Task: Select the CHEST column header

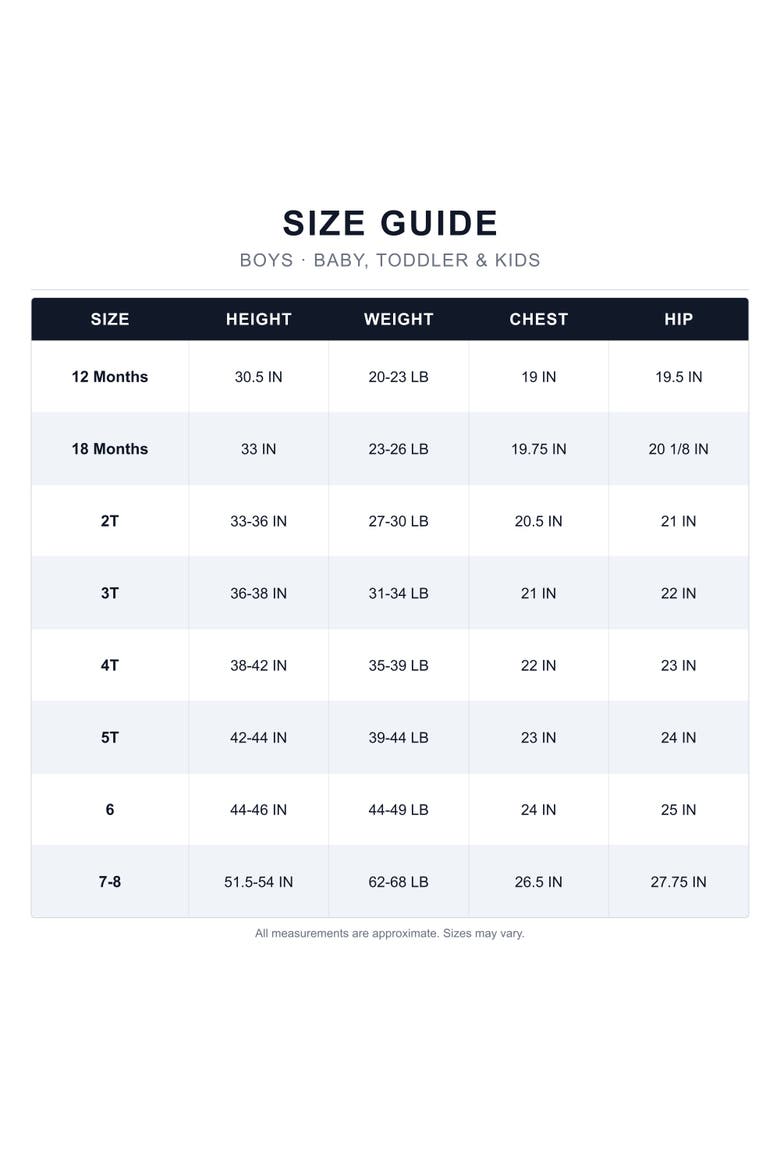Action: (538, 319)
